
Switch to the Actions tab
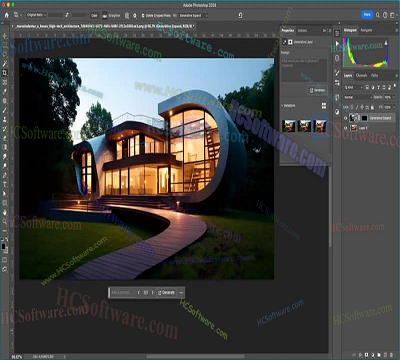tap(302, 30)
